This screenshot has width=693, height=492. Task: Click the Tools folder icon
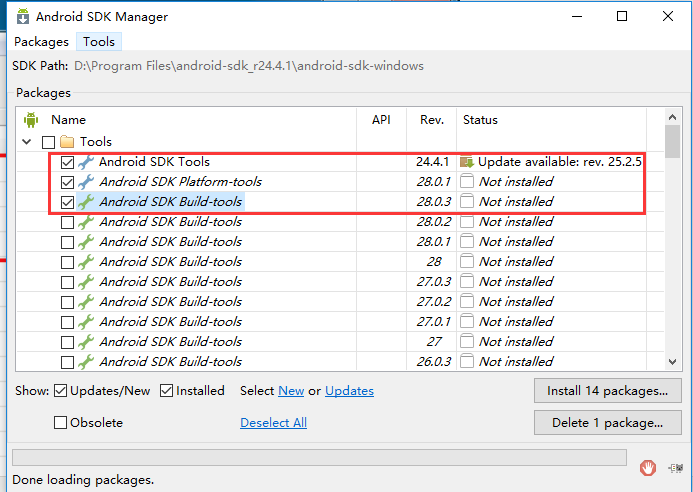(67, 142)
